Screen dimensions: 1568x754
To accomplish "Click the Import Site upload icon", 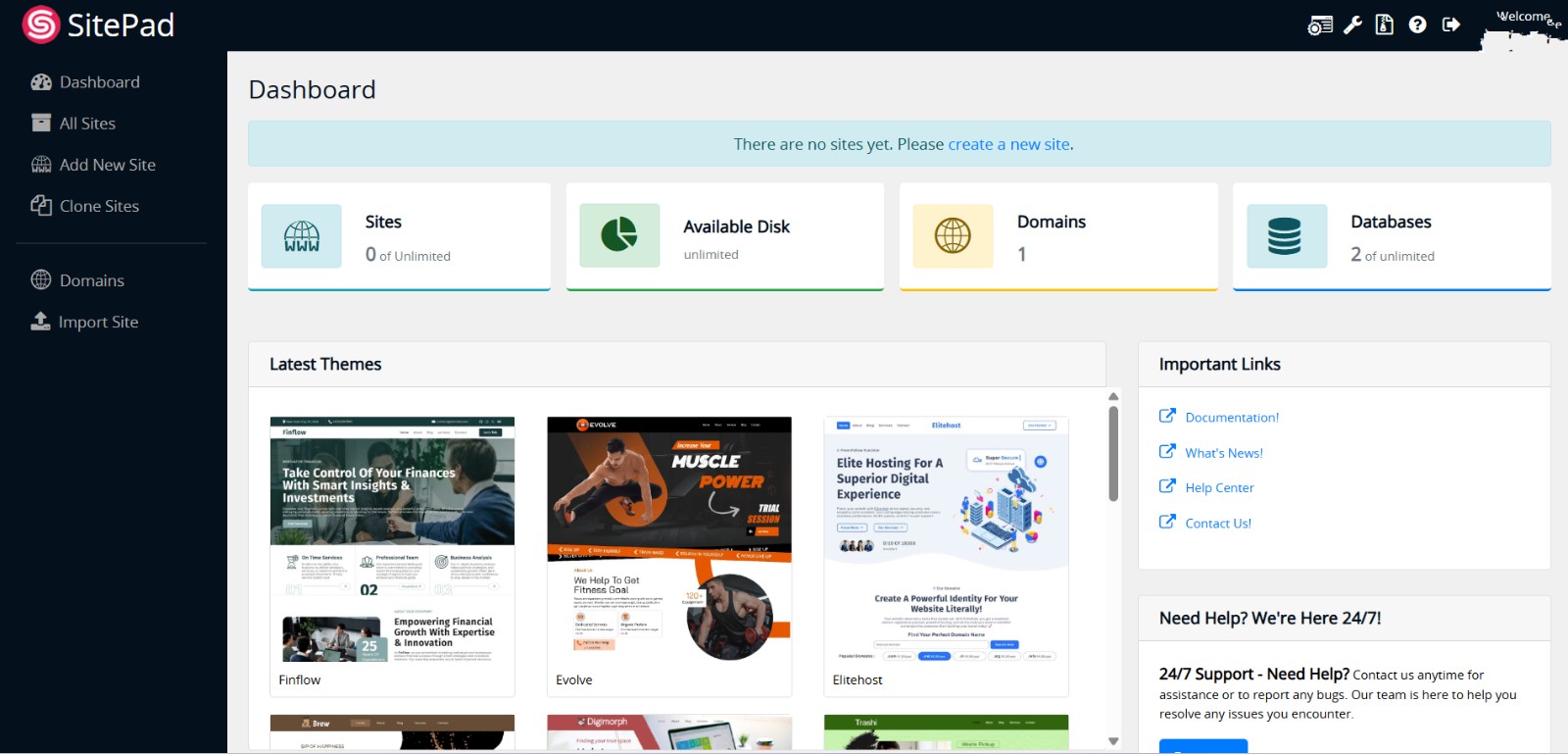I will pos(40,322).
